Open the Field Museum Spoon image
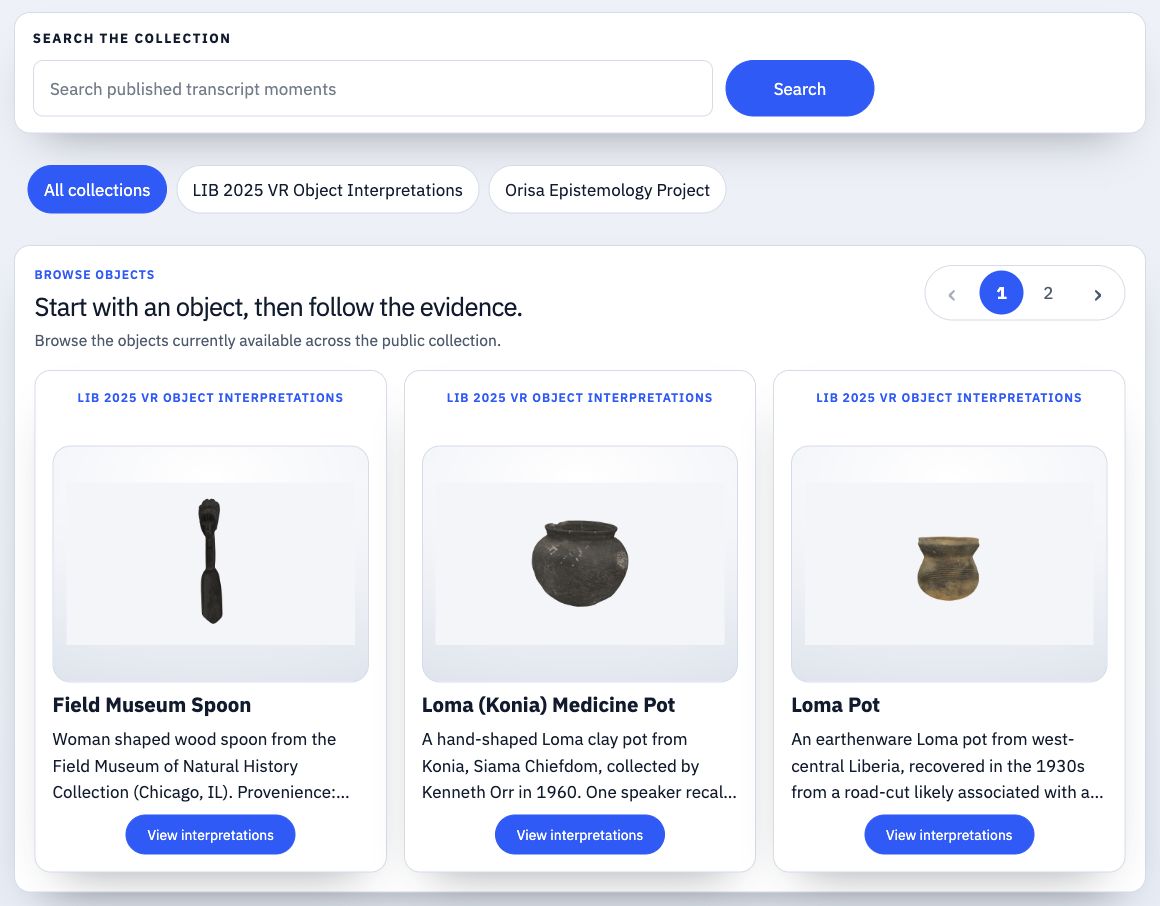 pyautogui.click(x=211, y=564)
